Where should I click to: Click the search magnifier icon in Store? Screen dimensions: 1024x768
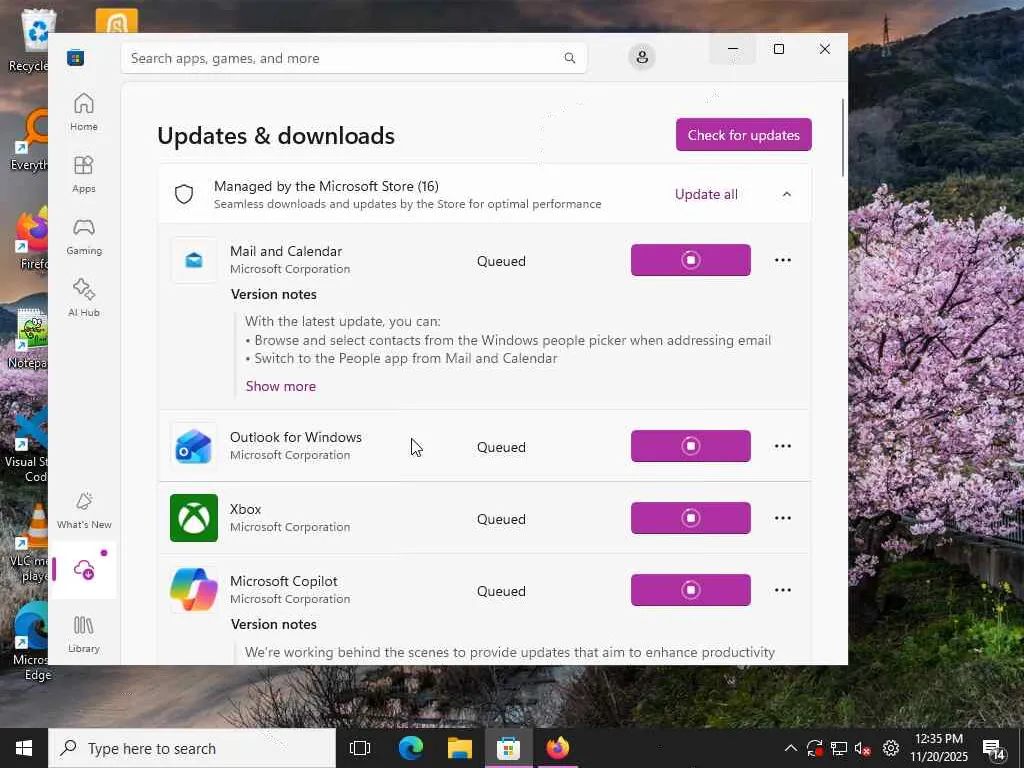569,58
